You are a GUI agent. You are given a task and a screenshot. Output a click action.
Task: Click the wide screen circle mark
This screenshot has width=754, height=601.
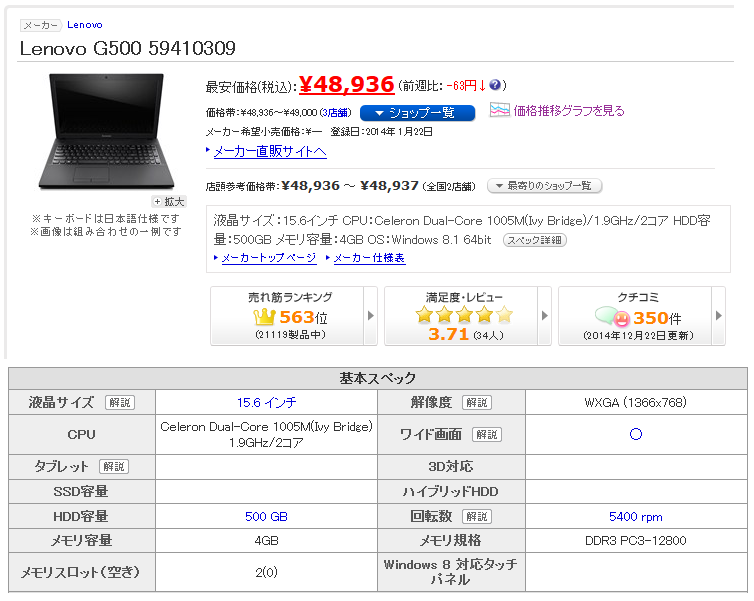(x=636, y=434)
